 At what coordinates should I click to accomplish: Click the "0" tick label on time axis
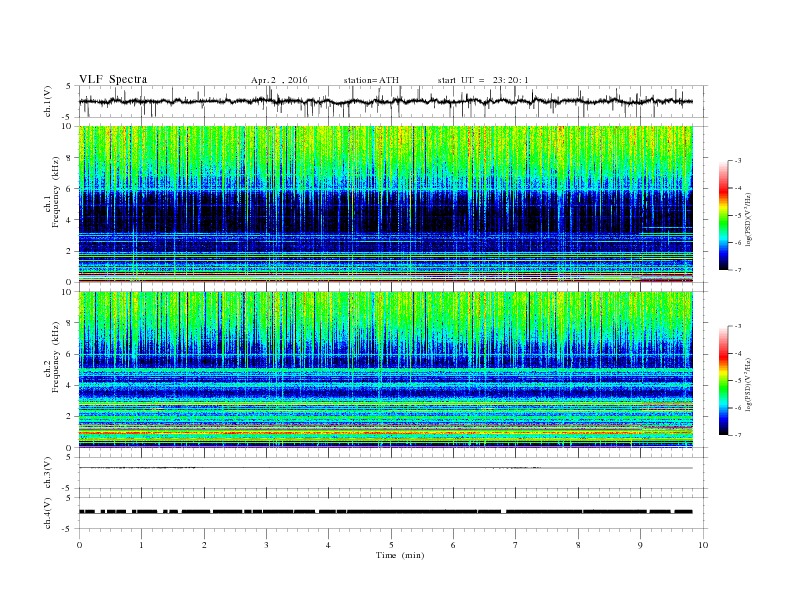point(79,545)
